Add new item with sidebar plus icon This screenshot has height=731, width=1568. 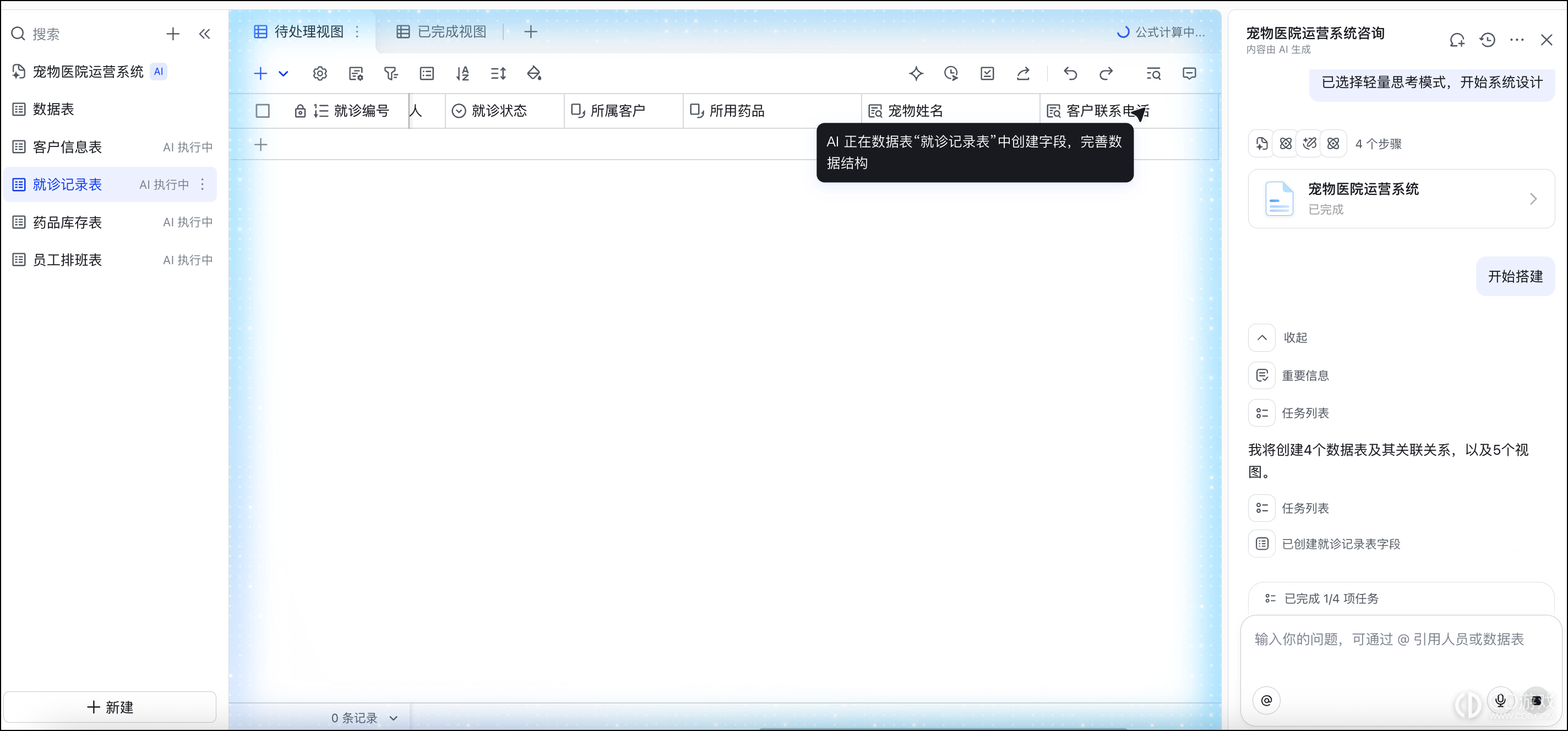(x=173, y=34)
